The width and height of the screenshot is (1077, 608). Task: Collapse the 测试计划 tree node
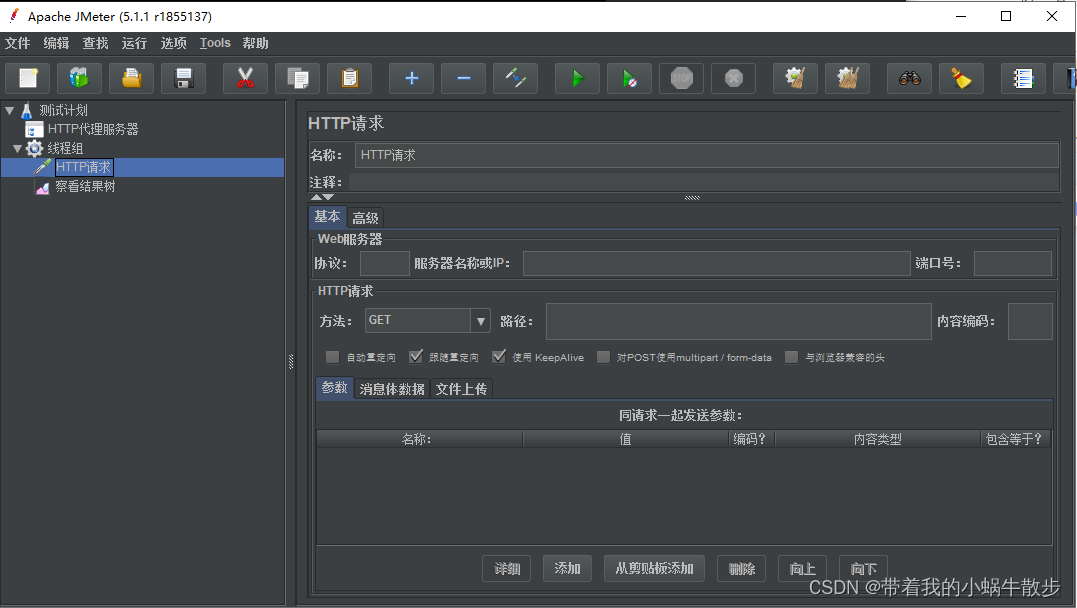click(10, 110)
